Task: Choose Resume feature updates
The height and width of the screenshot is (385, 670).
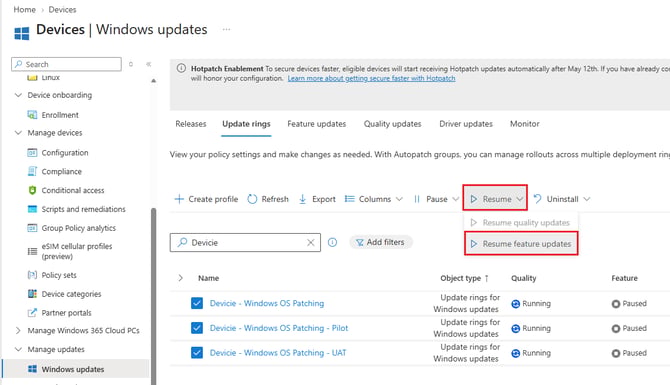Action: [521, 244]
